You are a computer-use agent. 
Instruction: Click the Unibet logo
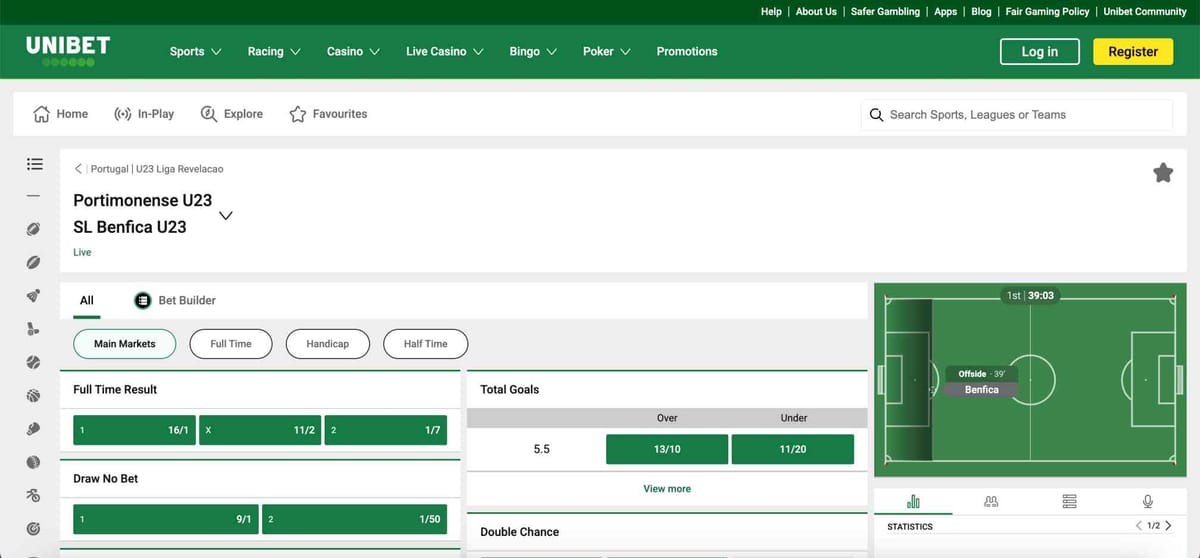[68, 51]
